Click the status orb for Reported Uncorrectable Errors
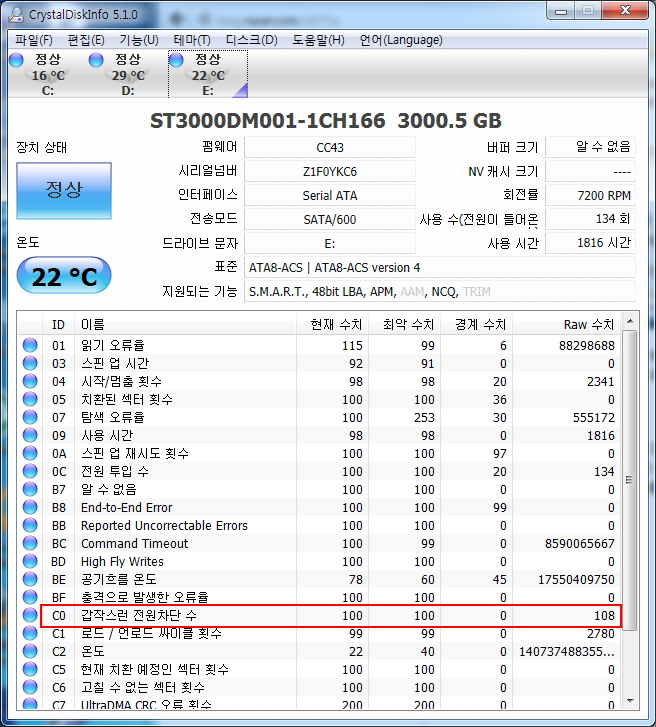 coord(30,525)
